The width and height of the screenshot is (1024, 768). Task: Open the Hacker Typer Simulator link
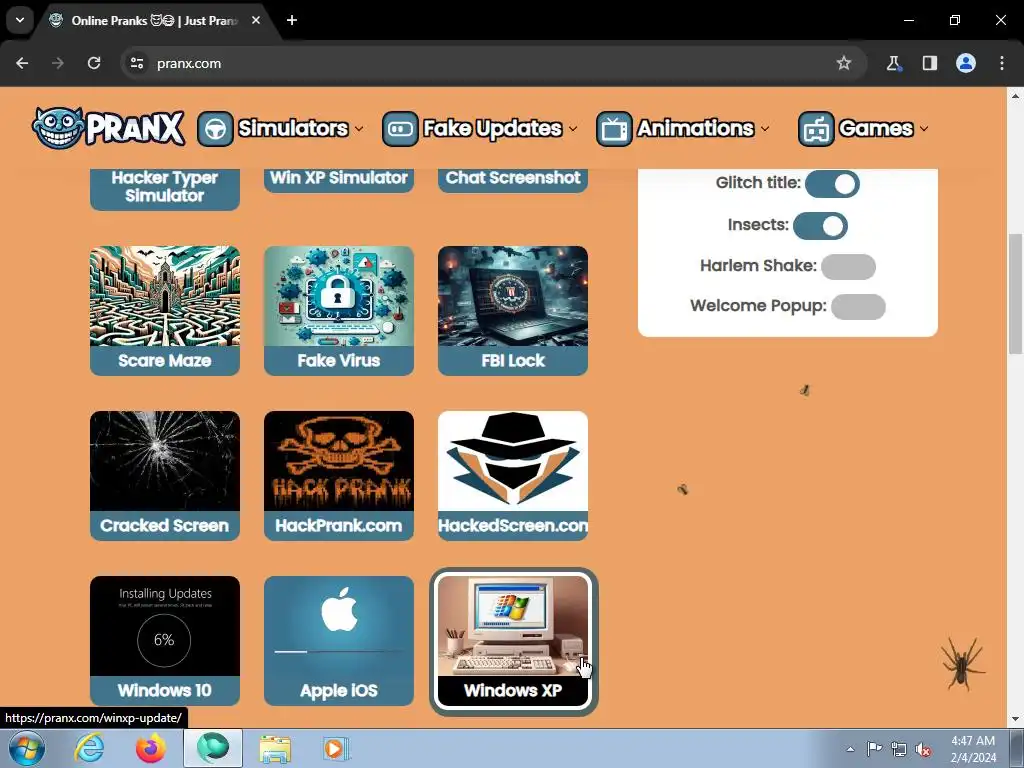point(165,188)
